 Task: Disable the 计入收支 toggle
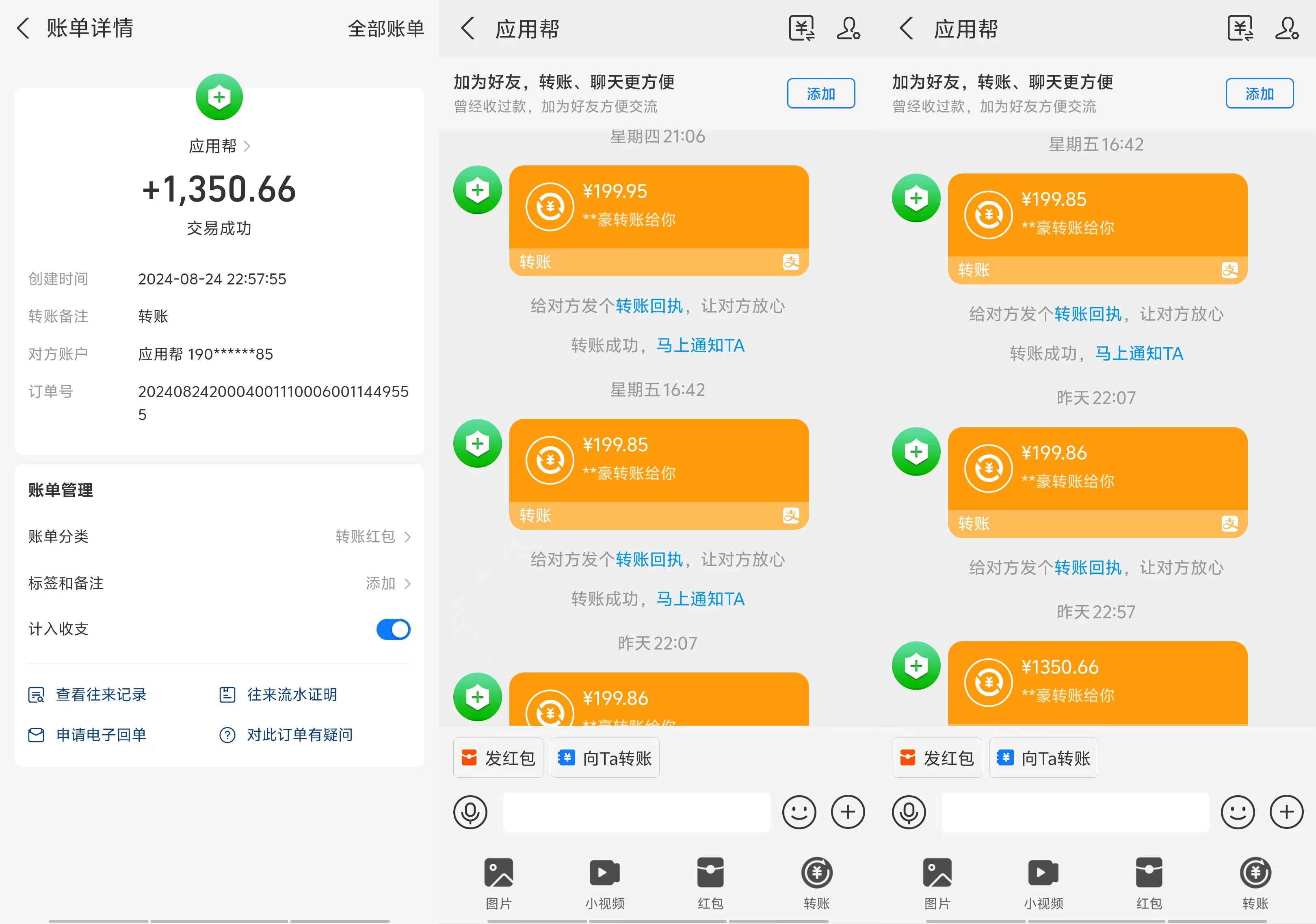click(393, 629)
